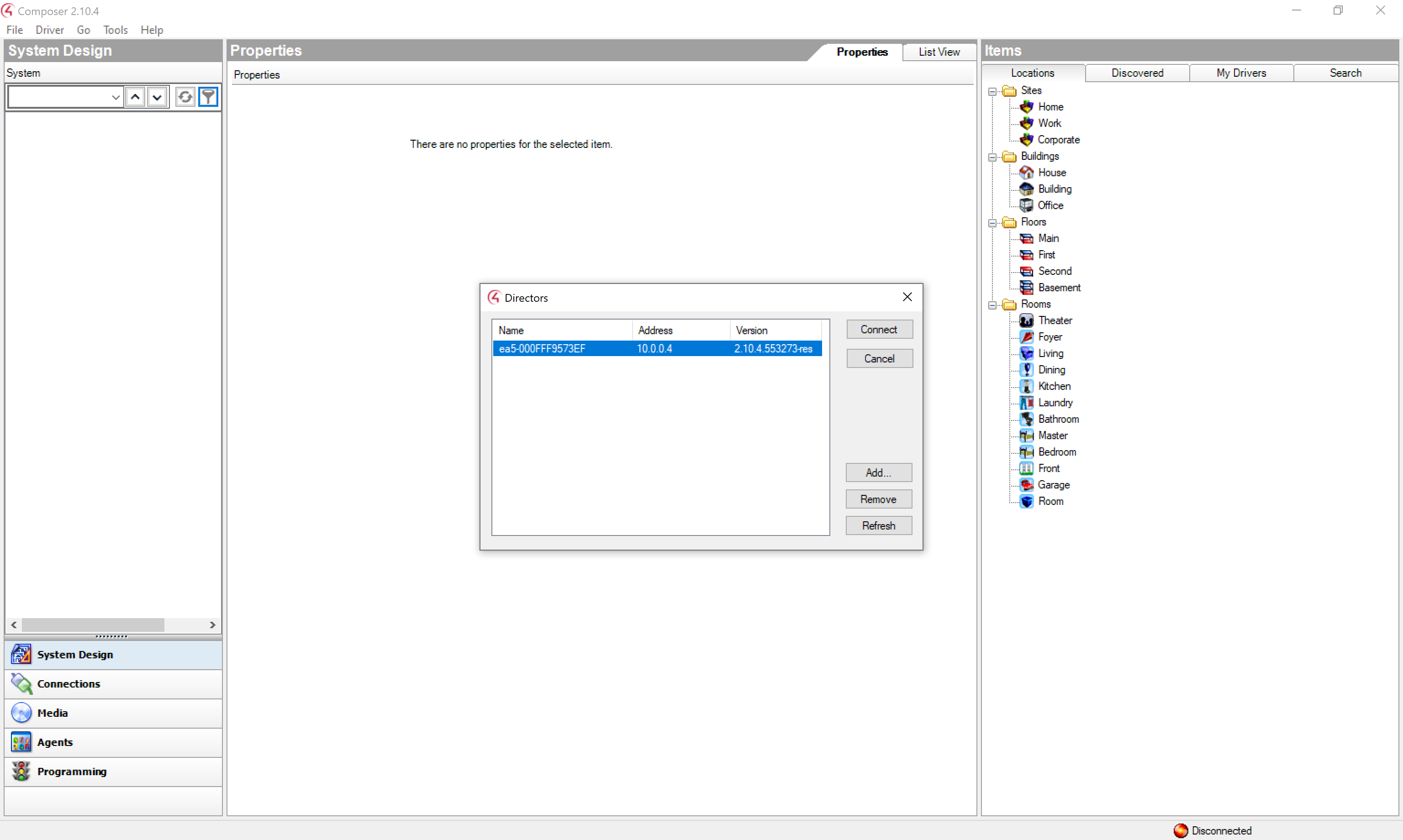The width and height of the screenshot is (1403, 840).
Task: Select the Garage room icon
Action: point(1027,484)
